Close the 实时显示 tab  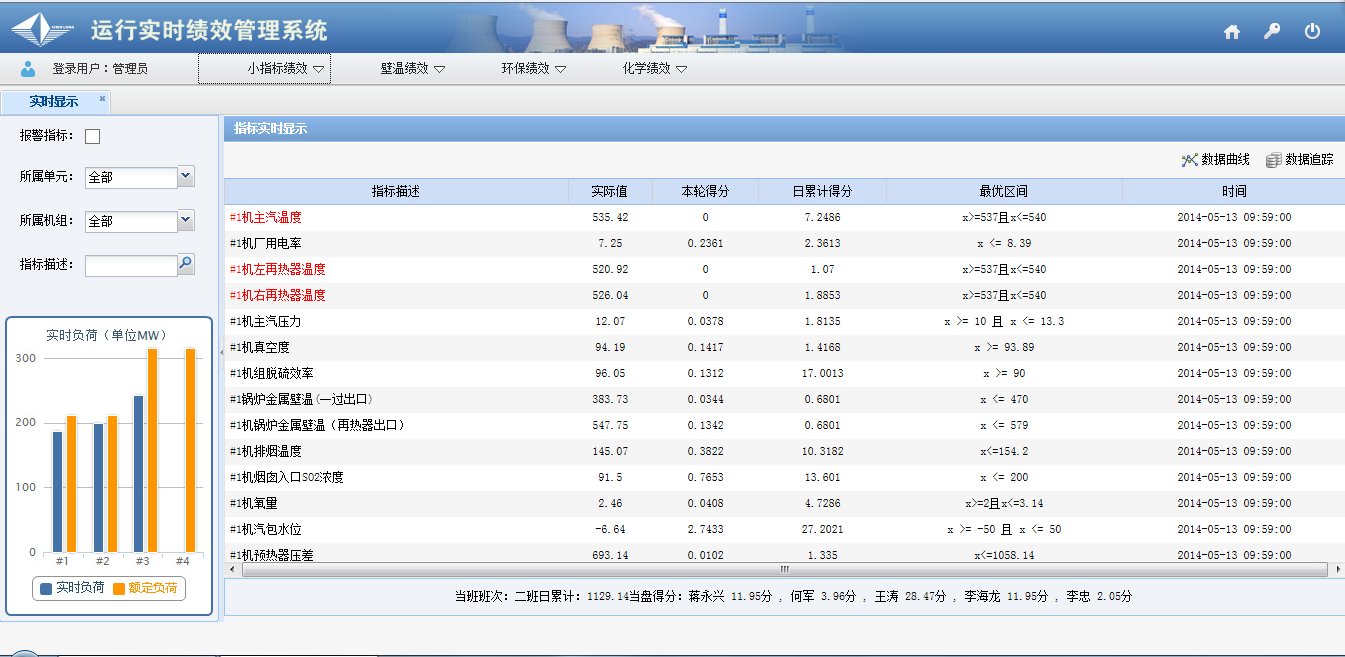[x=102, y=99]
